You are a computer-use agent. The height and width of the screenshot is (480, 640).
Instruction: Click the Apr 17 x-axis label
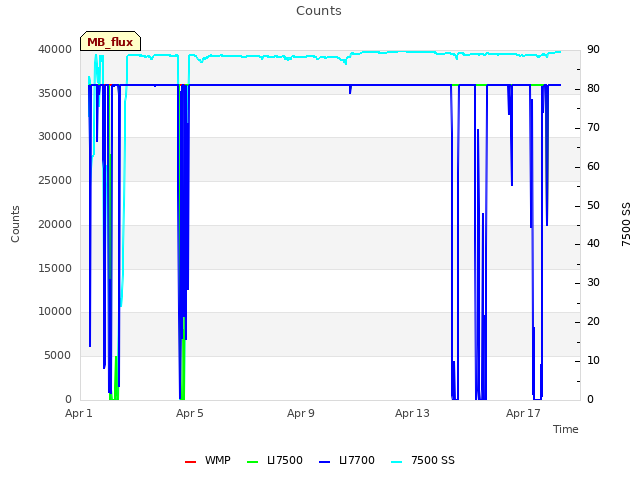click(523, 413)
